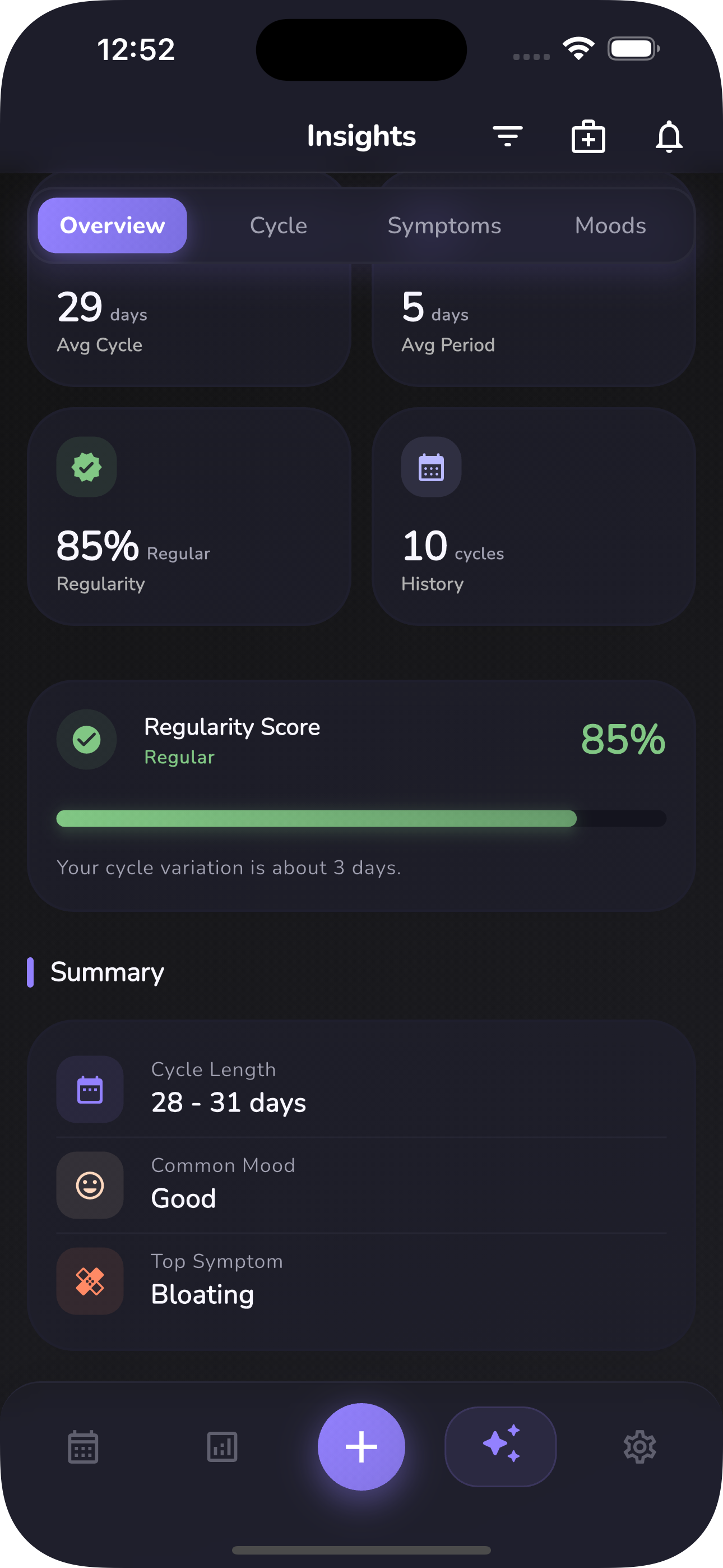Select the sparkles insights tab
Screen dimensions: 723x1568
click(x=500, y=1446)
